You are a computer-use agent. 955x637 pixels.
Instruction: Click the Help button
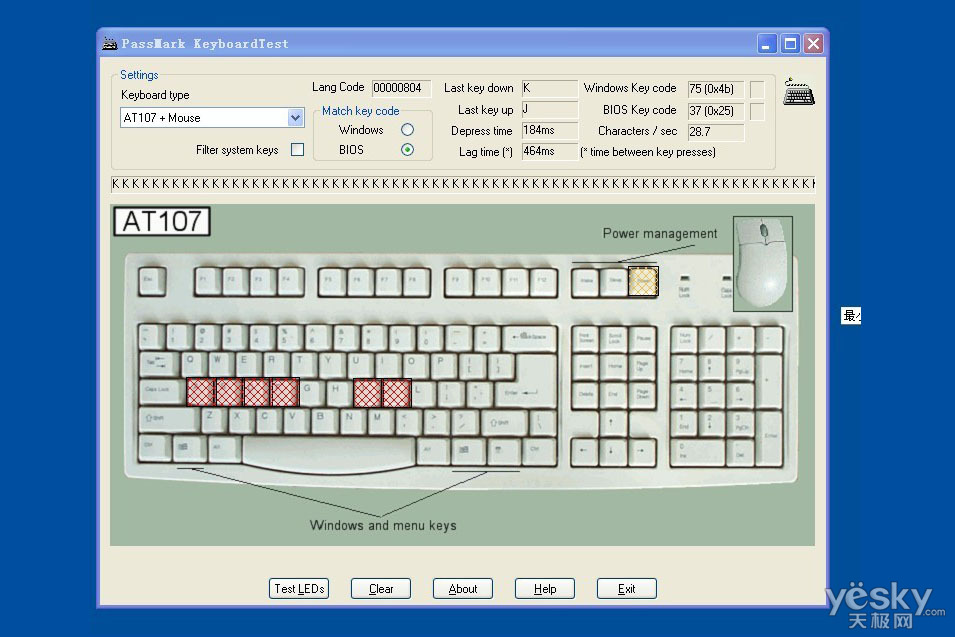(x=544, y=589)
